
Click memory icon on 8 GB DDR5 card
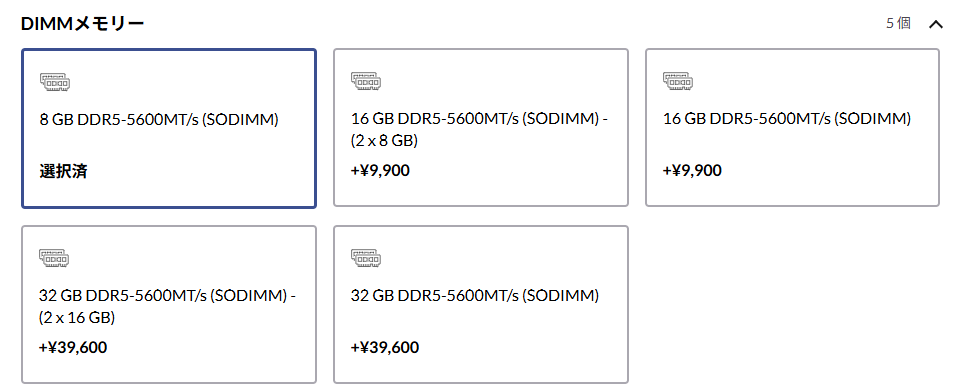click(55, 82)
